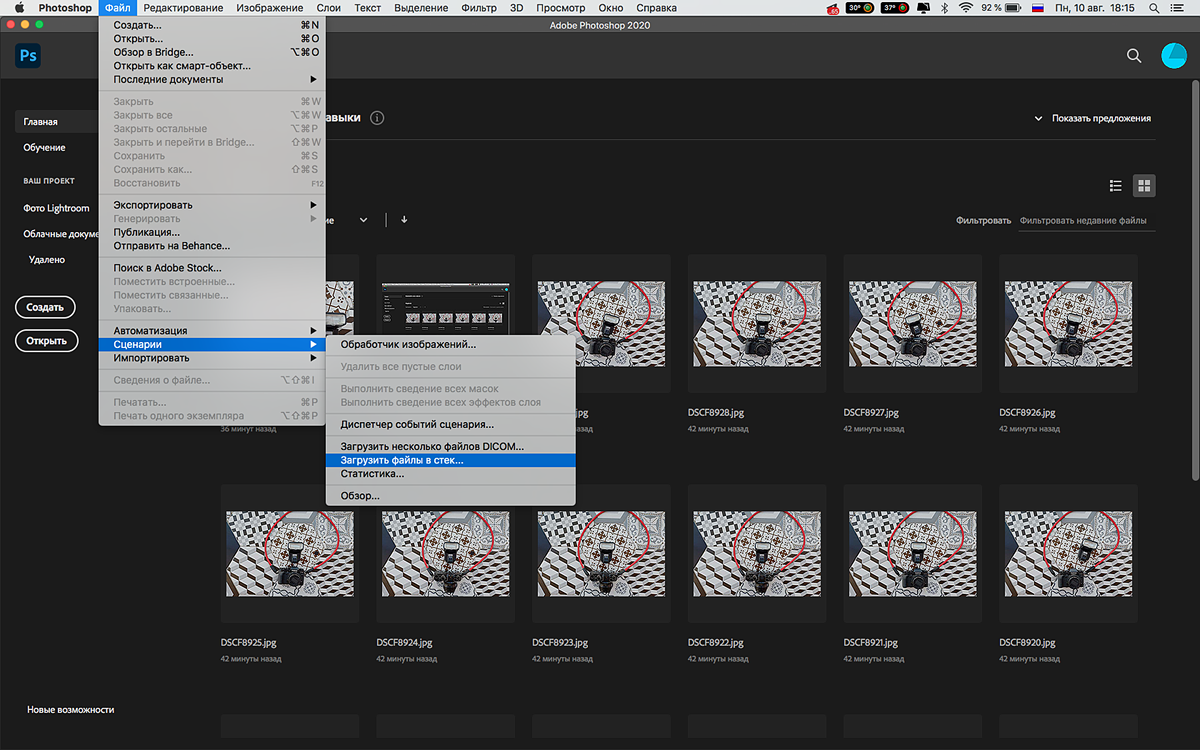Click the Photoshop Ps home logo
Viewport: 1200px width, 750px height.
(x=28, y=56)
